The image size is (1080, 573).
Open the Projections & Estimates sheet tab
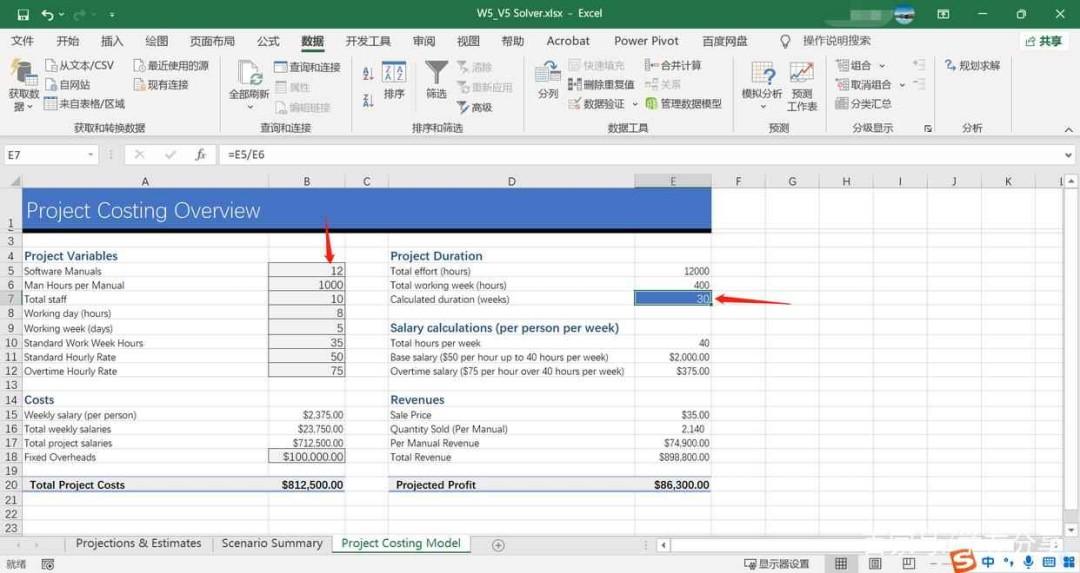138,543
